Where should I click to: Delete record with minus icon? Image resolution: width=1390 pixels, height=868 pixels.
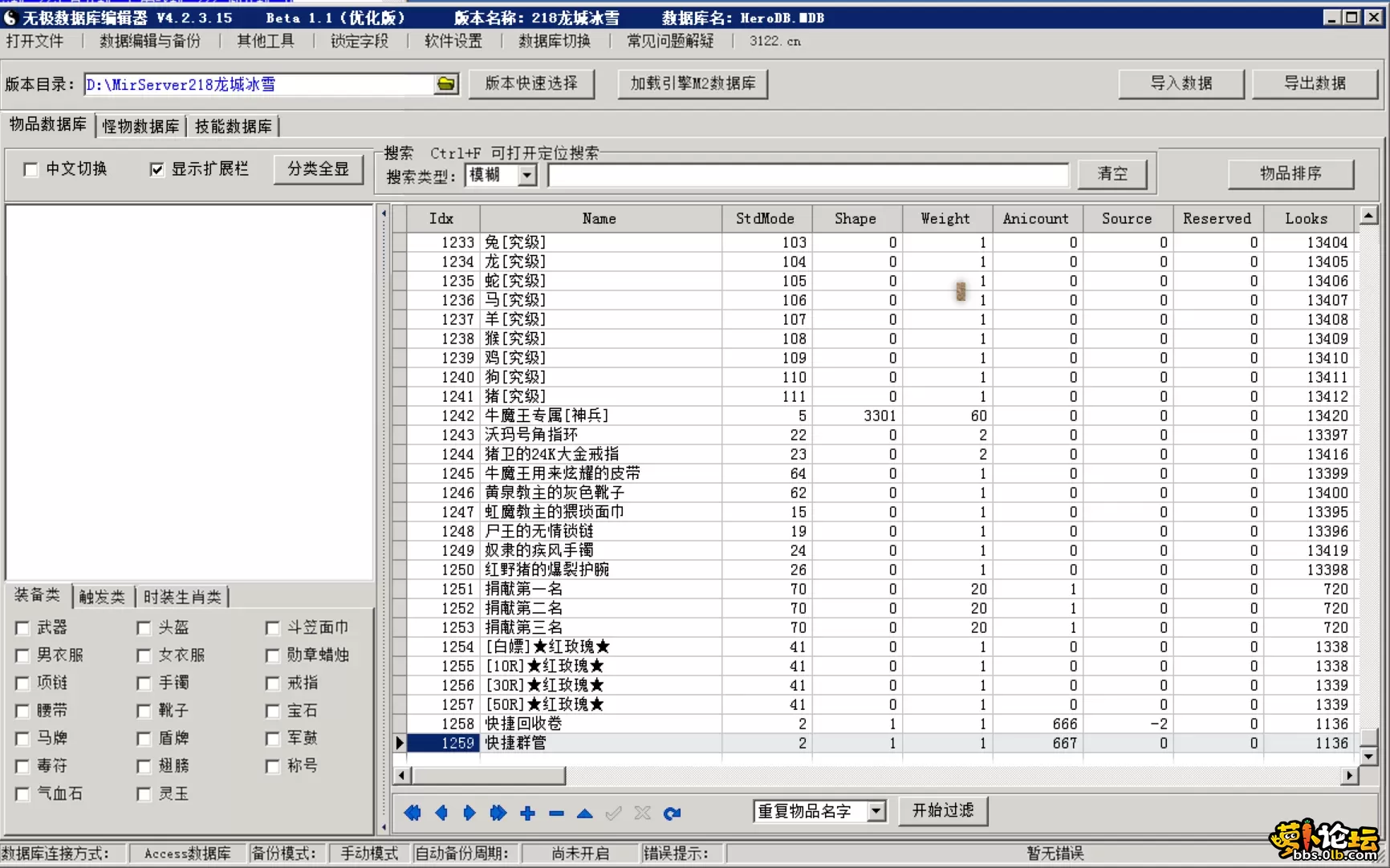click(x=556, y=813)
